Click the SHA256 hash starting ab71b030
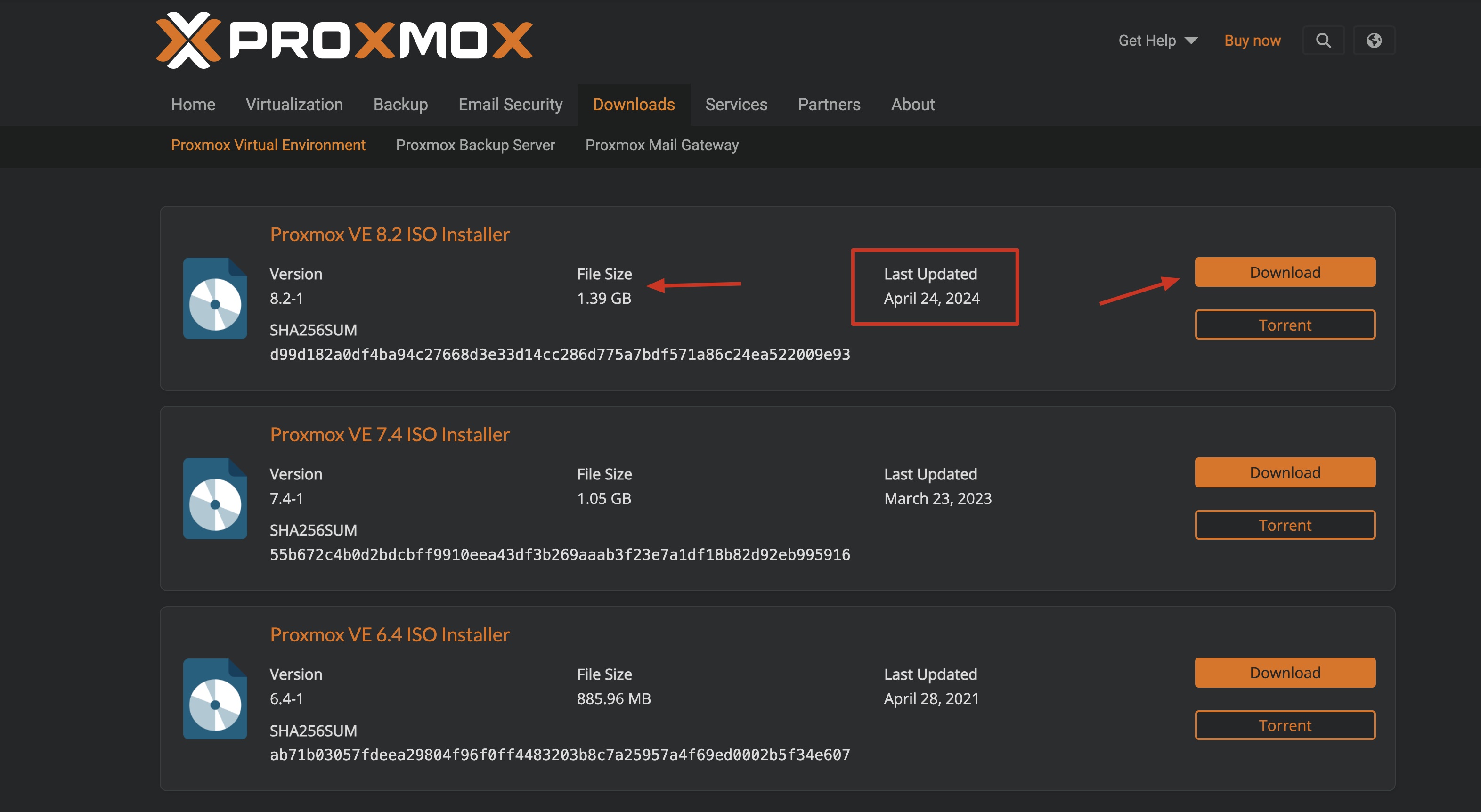This screenshot has width=1481, height=812. tap(560, 755)
